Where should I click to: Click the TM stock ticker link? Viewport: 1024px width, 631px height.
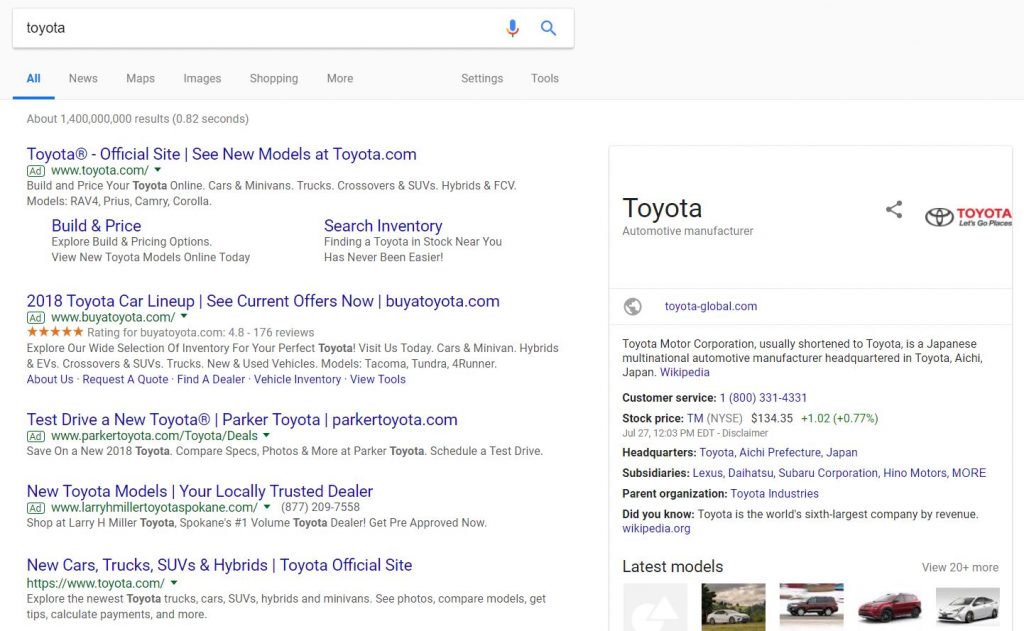pos(695,419)
